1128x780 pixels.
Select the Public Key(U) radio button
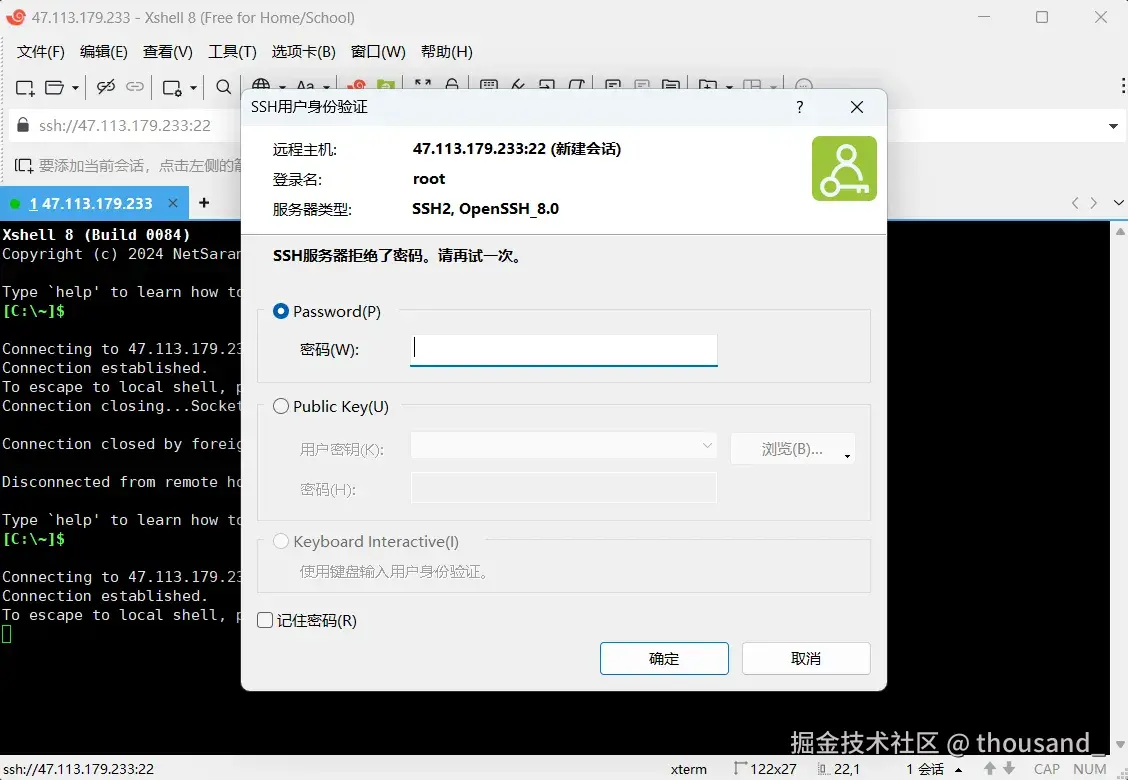tap(281, 406)
